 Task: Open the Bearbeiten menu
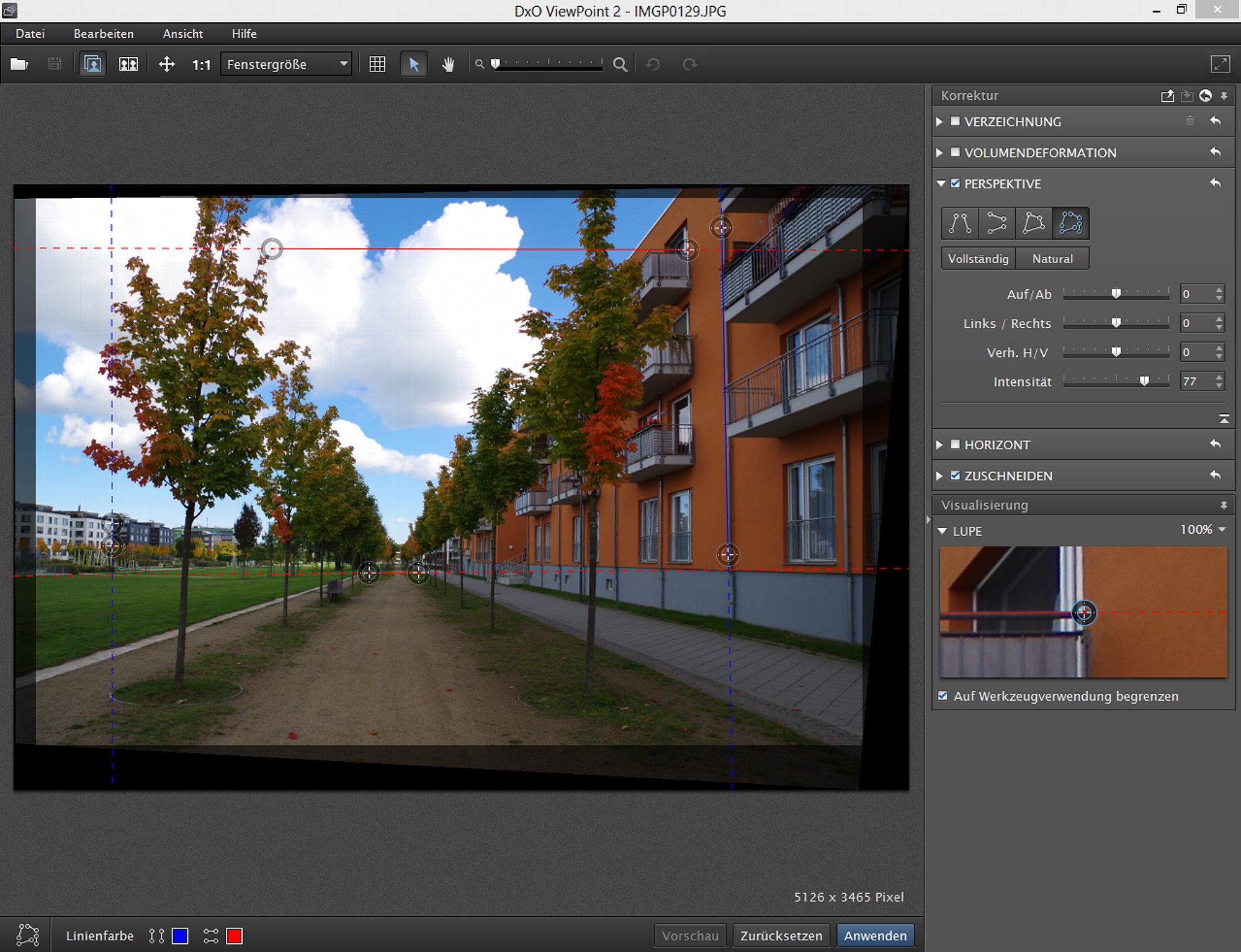pos(104,34)
